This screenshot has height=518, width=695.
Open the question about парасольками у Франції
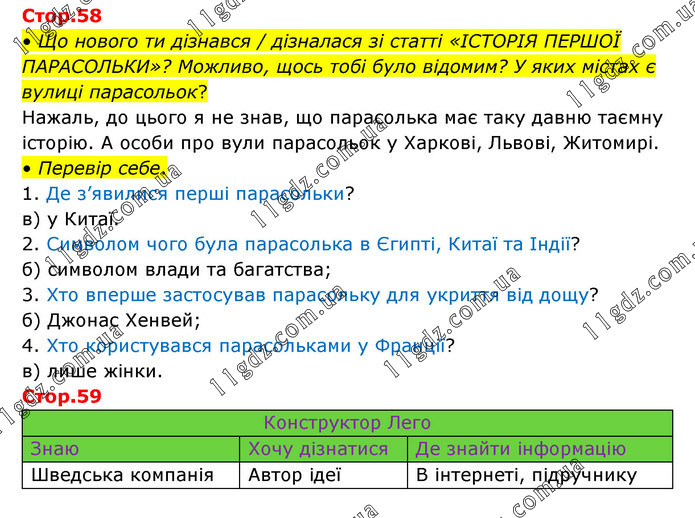coord(245,346)
